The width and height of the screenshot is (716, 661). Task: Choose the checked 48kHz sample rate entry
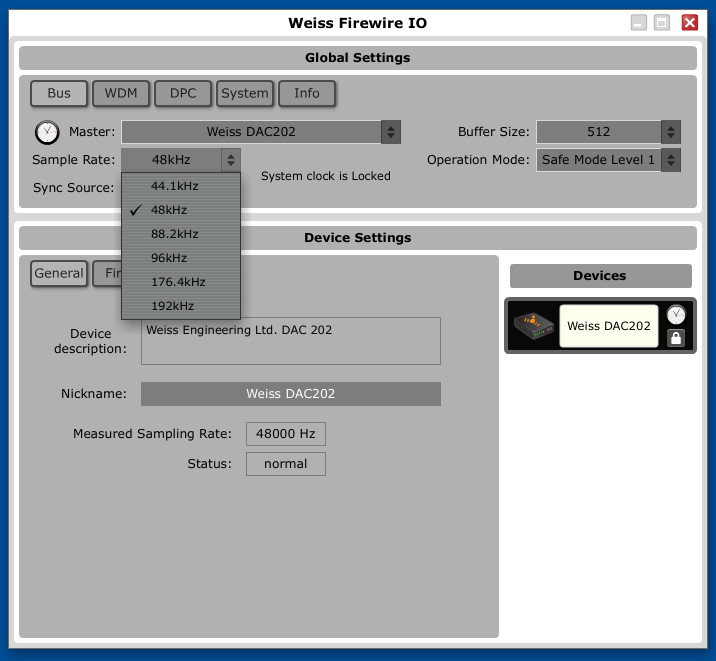click(181, 210)
